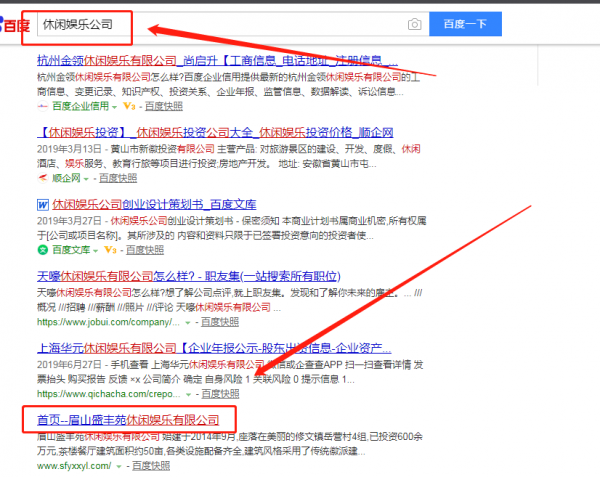Open 百度快照 for the 顺企网 result
The height and width of the screenshot is (477, 600).
click(119, 177)
